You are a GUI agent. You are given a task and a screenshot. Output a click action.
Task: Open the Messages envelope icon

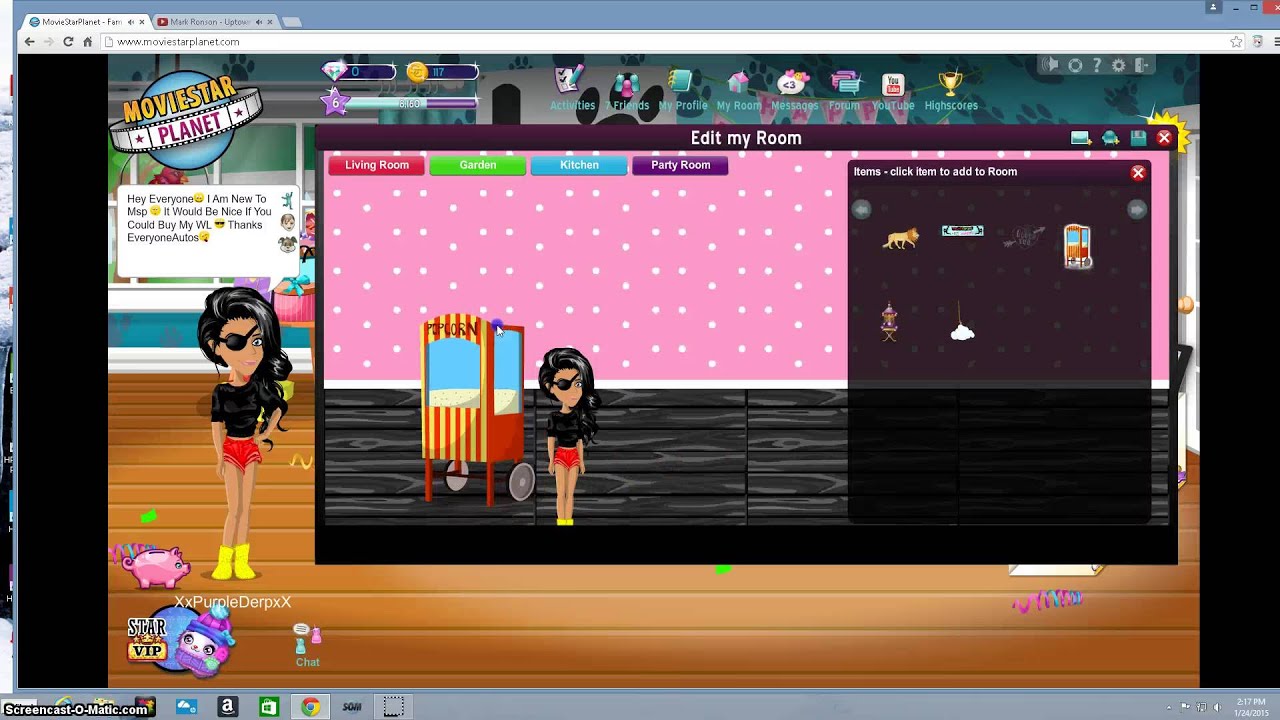coord(794,83)
